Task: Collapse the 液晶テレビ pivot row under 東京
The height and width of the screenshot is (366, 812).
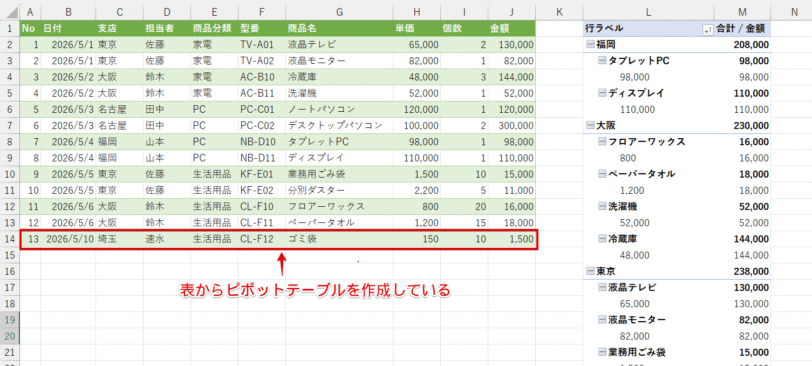Action: (602, 287)
